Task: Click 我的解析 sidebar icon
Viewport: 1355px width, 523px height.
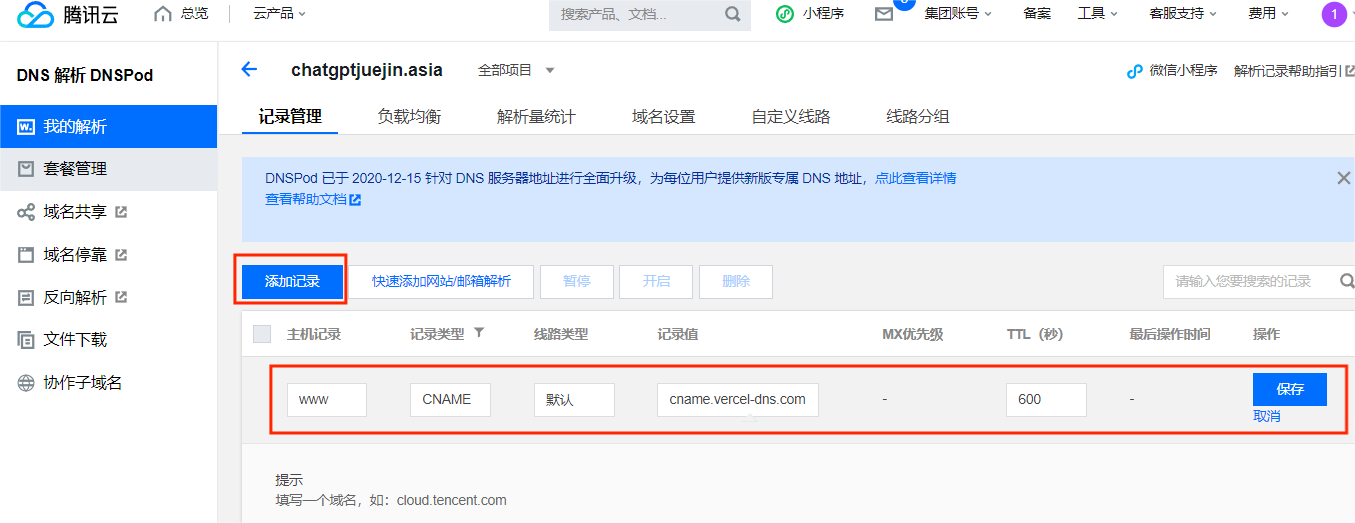Action: (26, 127)
